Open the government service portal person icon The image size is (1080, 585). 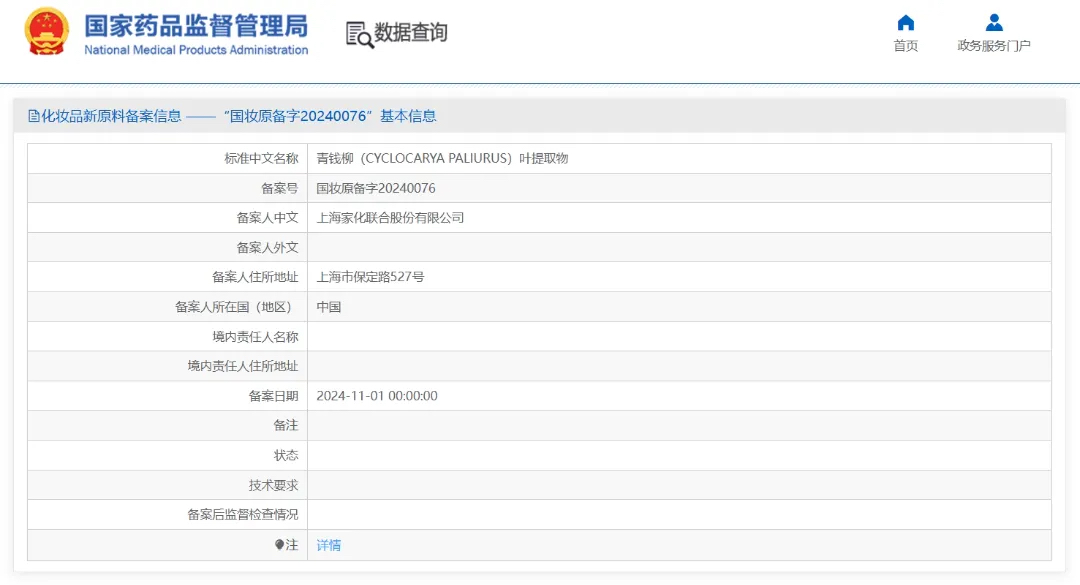(994, 23)
